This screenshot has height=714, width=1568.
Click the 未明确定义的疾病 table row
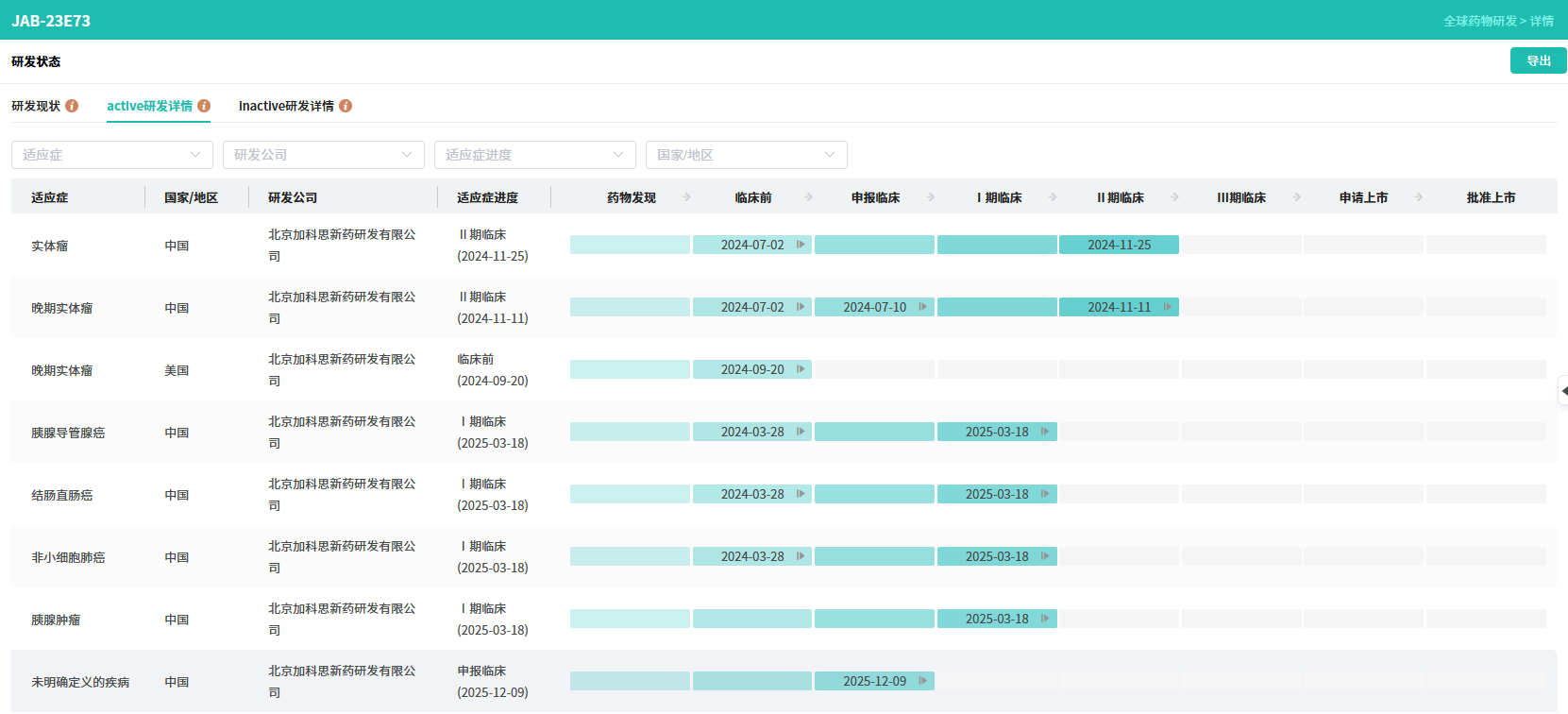[x=80, y=682]
